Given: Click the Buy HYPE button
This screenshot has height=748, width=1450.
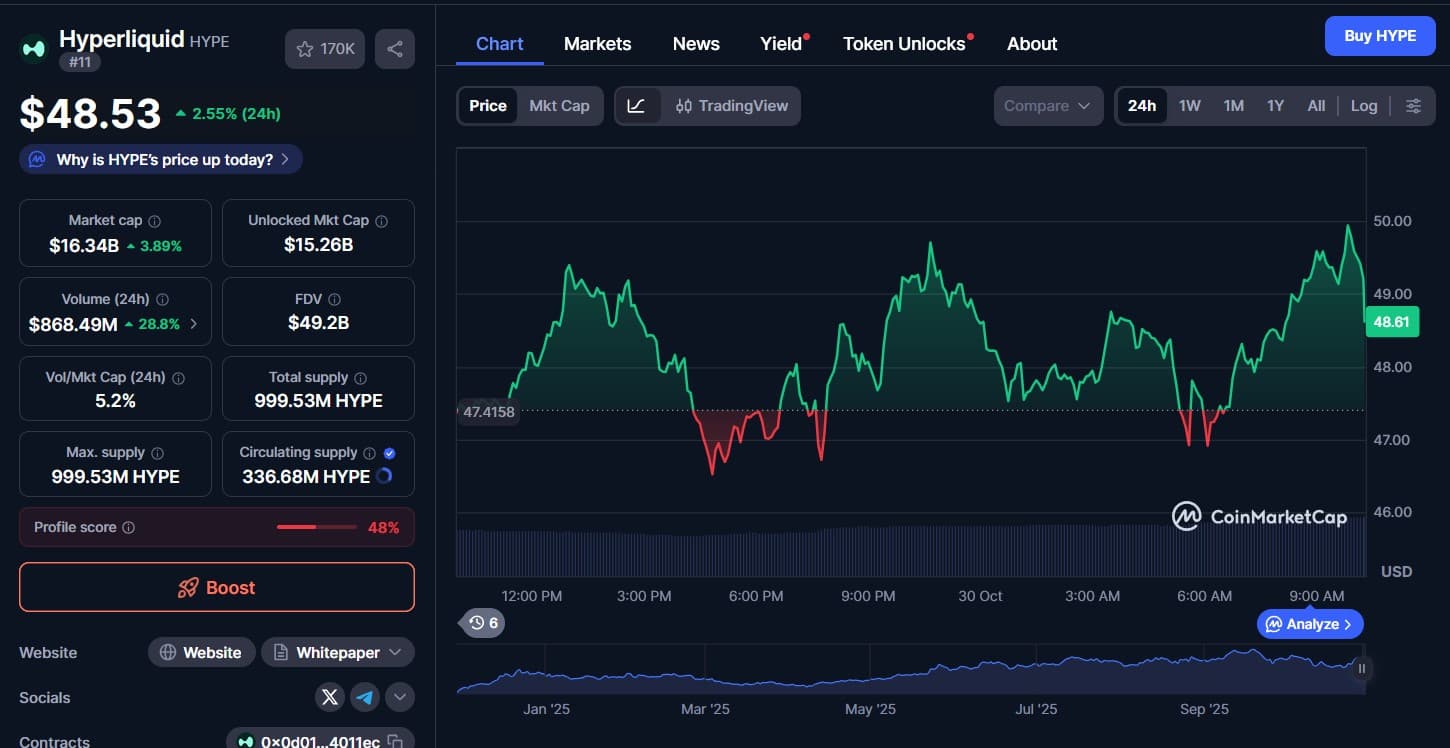Looking at the screenshot, I should [1379, 36].
